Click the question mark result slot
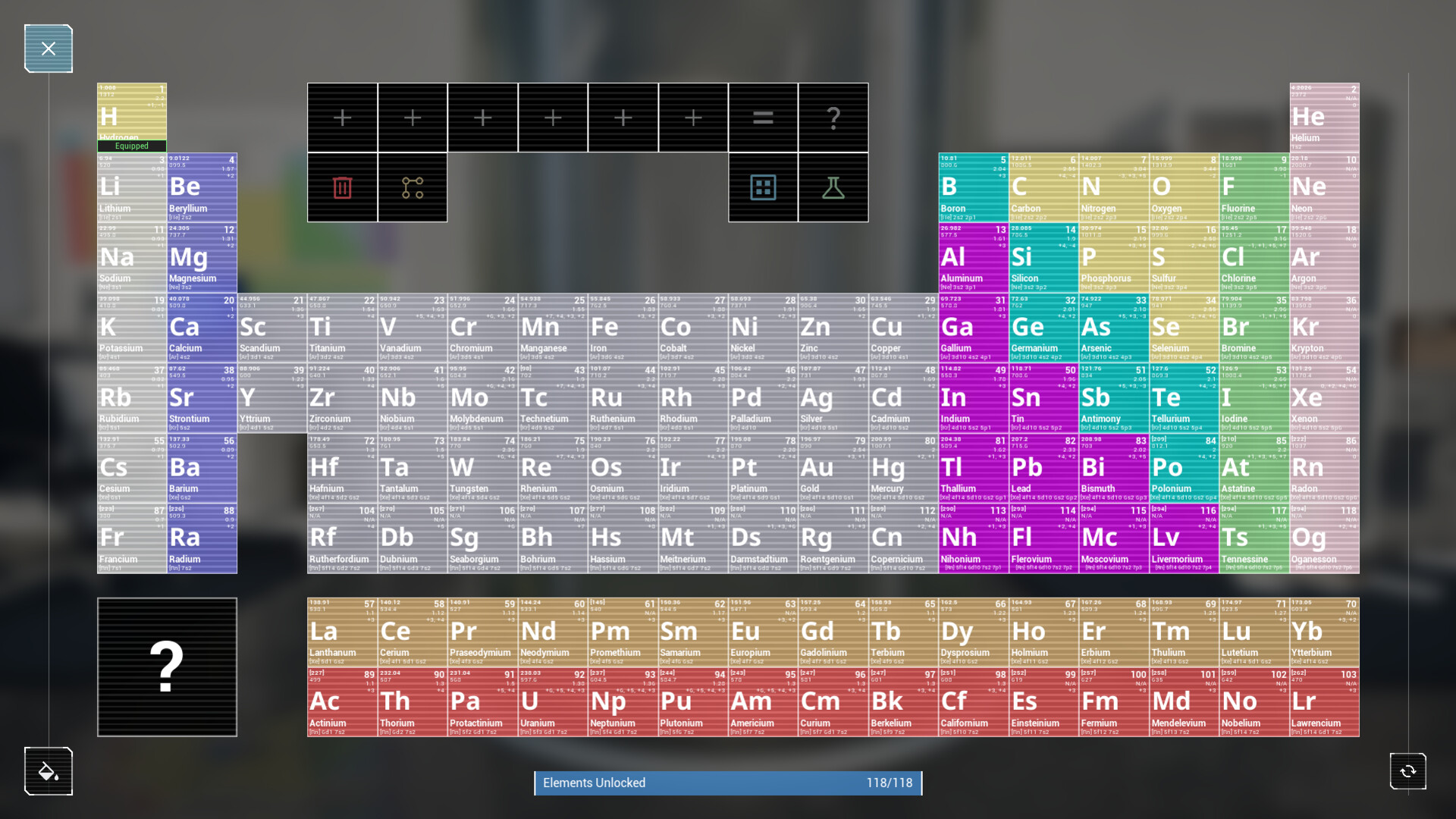1456x819 pixels. click(x=833, y=118)
